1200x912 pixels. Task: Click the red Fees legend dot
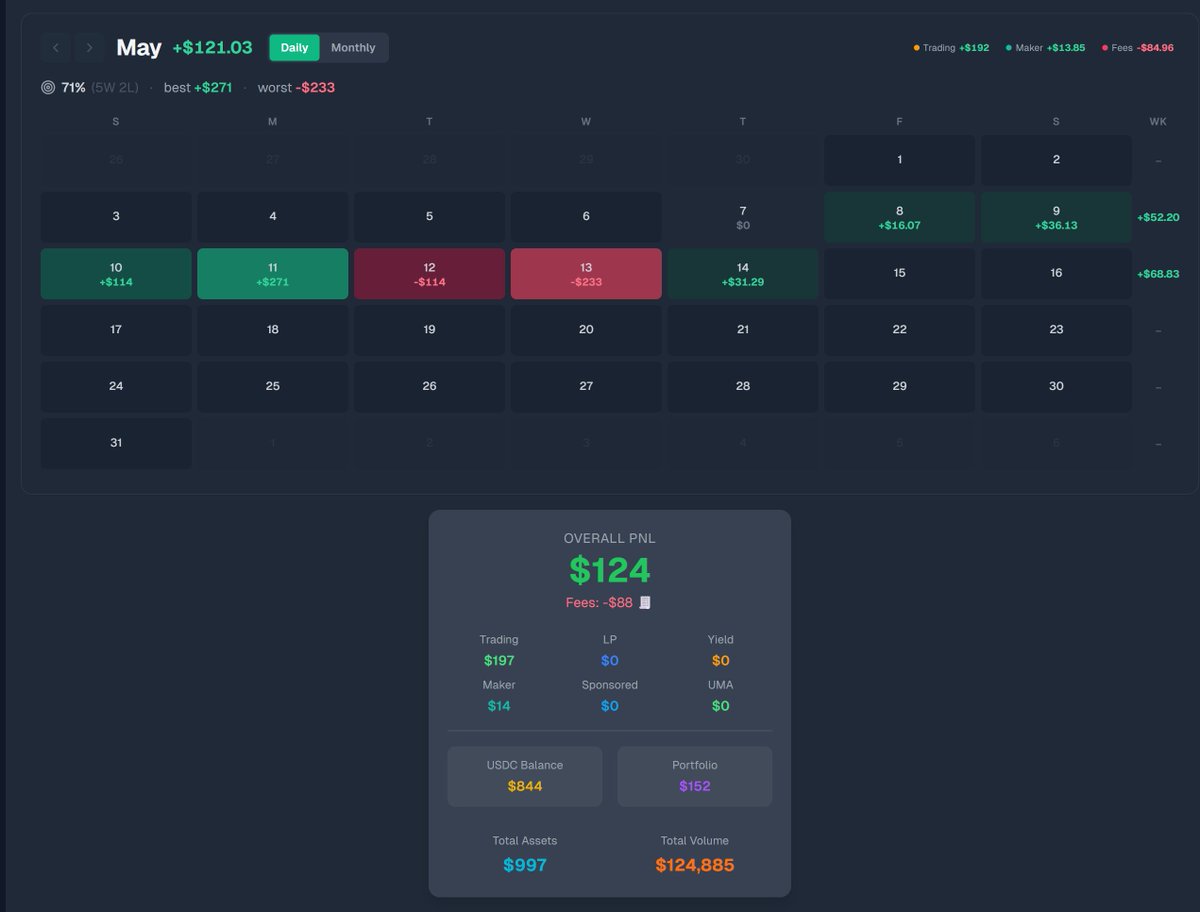pyautogui.click(x=1104, y=48)
